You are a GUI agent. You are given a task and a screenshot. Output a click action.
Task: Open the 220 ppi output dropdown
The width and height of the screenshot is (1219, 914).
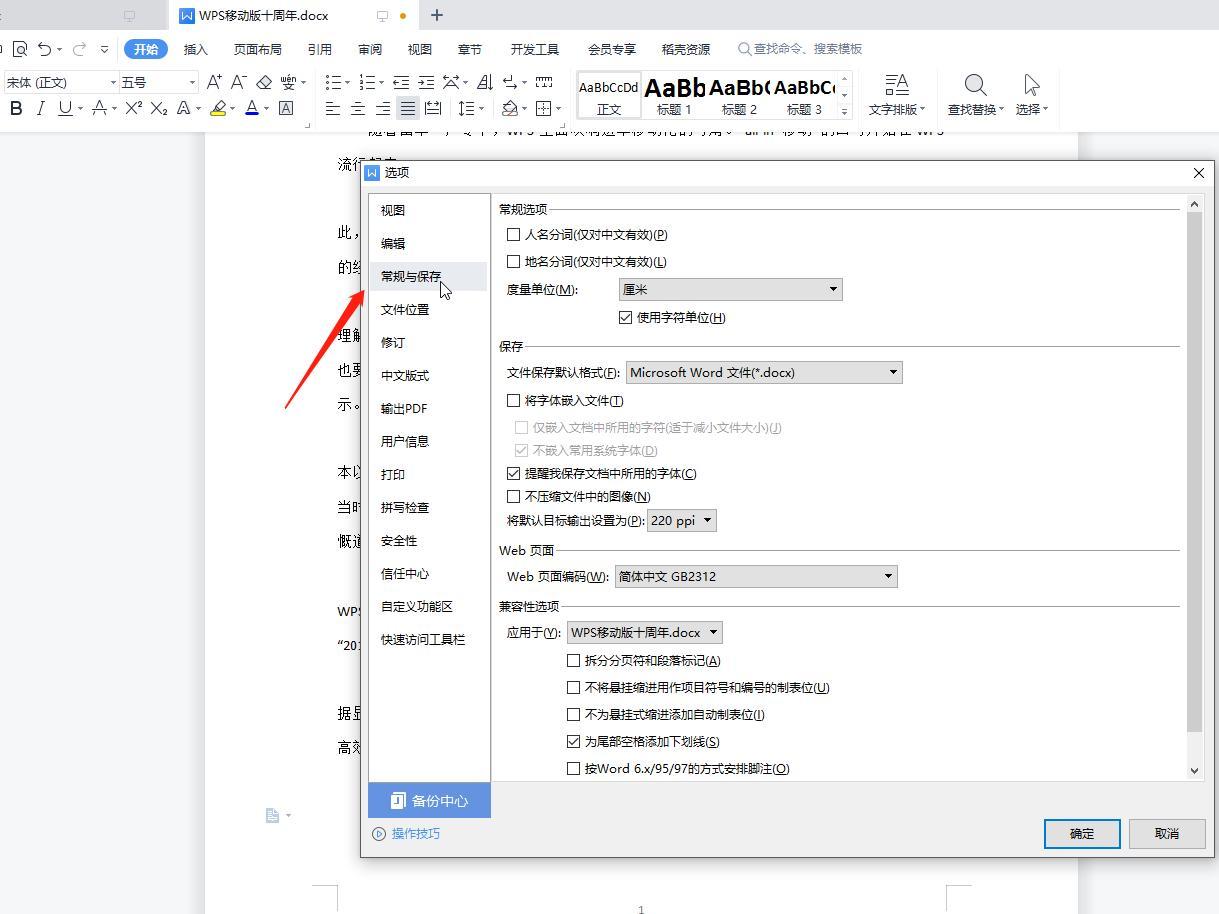682,521
